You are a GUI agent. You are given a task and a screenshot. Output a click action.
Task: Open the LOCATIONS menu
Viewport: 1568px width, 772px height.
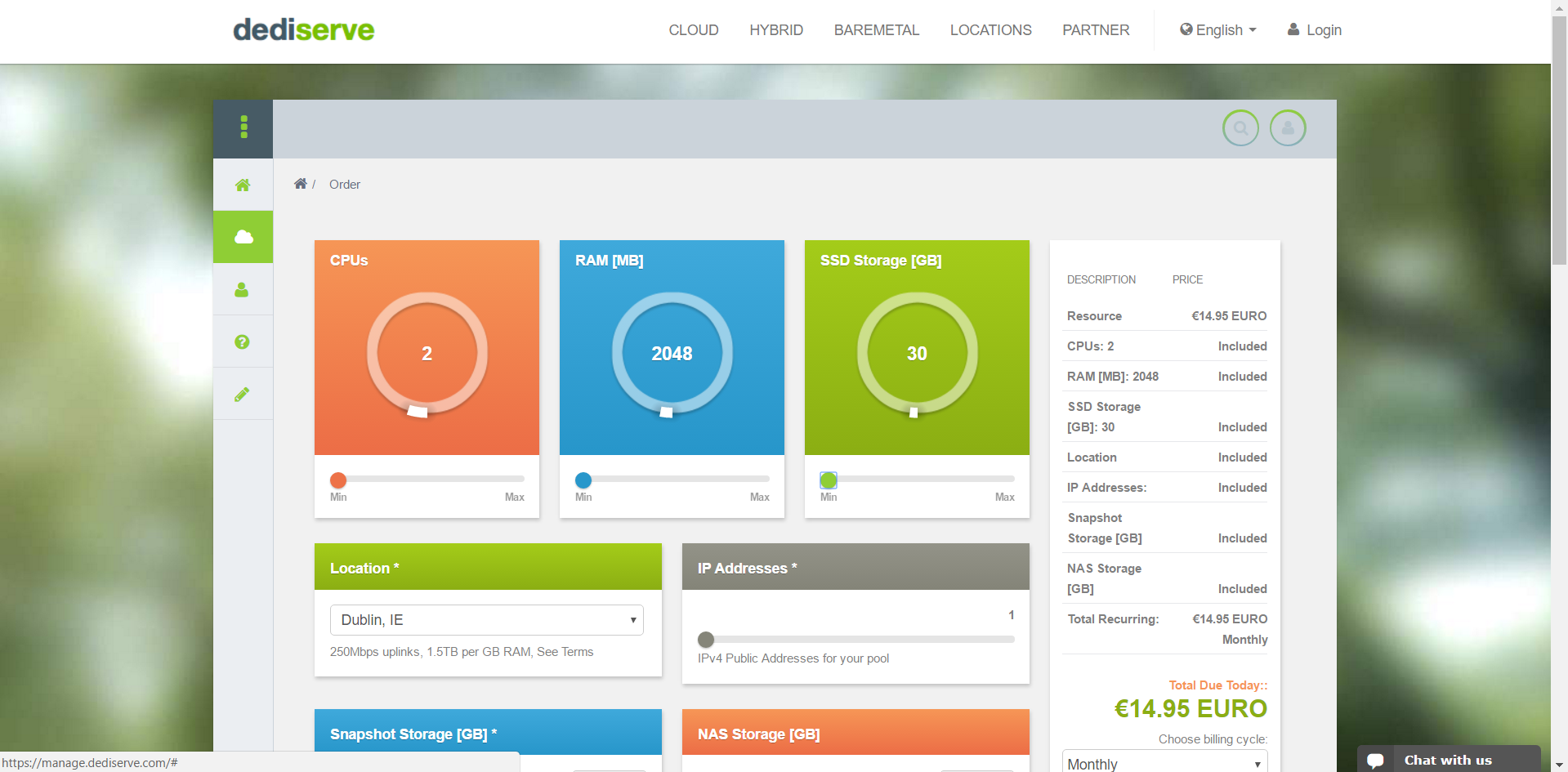coord(991,30)
